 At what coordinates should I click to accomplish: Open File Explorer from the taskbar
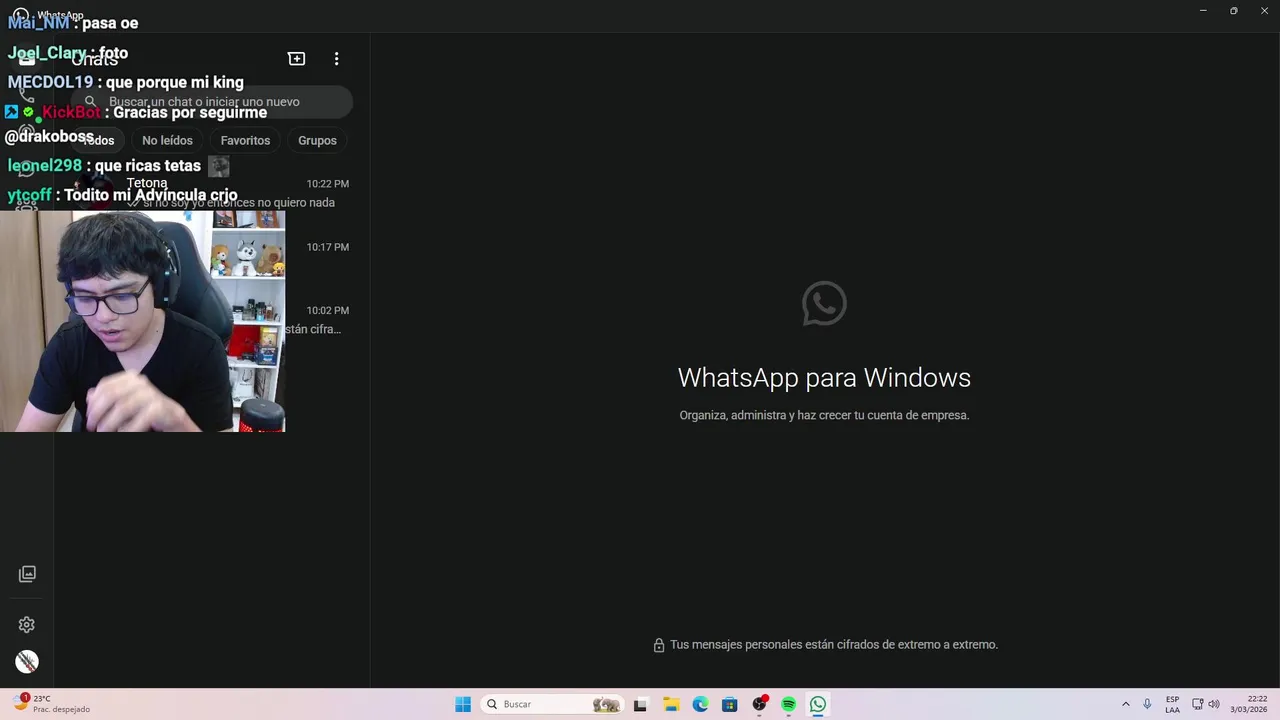pyautogui.click(x=671, y=704)
